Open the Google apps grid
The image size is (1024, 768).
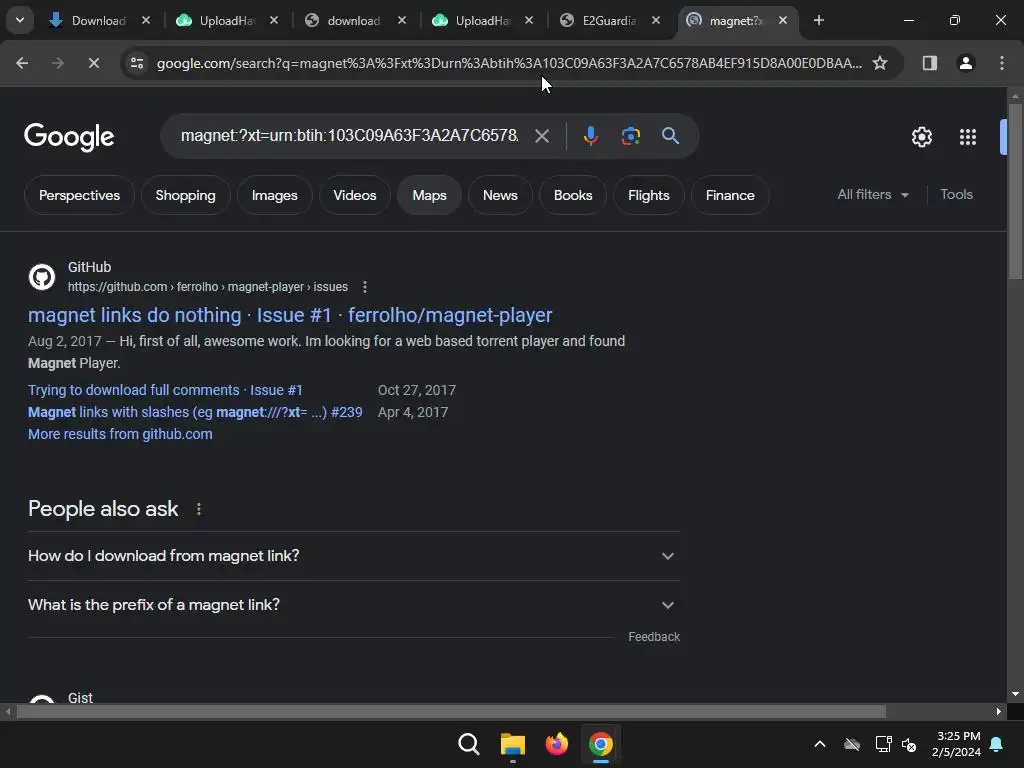(x=967, y=136)
